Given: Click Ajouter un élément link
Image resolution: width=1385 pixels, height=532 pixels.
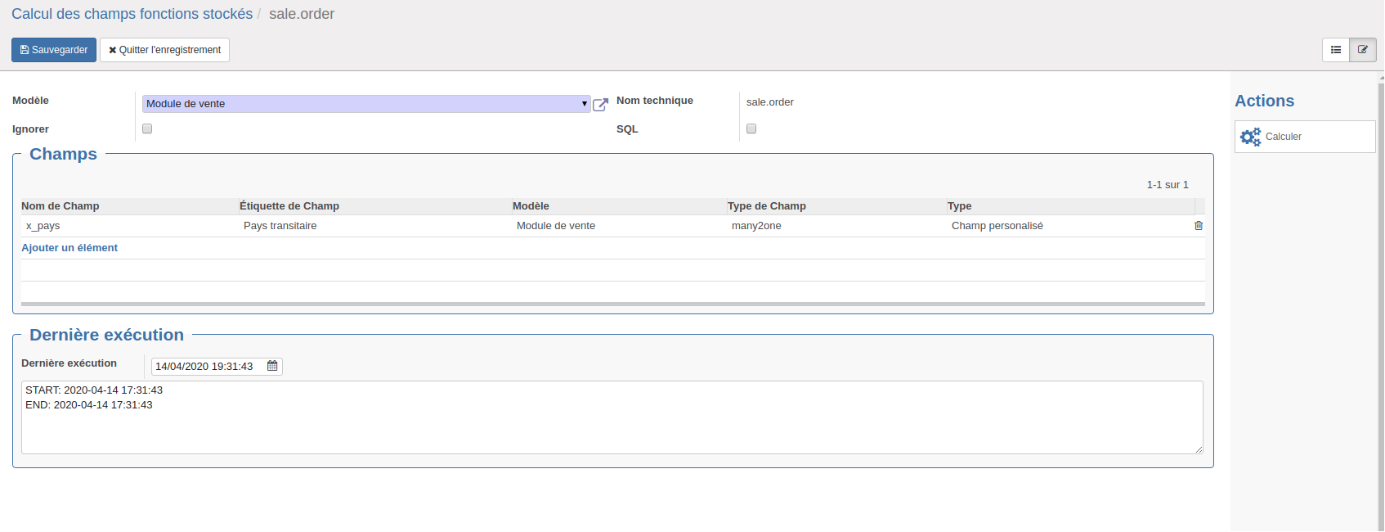Looking at the screenshot, I should point(69,247).
